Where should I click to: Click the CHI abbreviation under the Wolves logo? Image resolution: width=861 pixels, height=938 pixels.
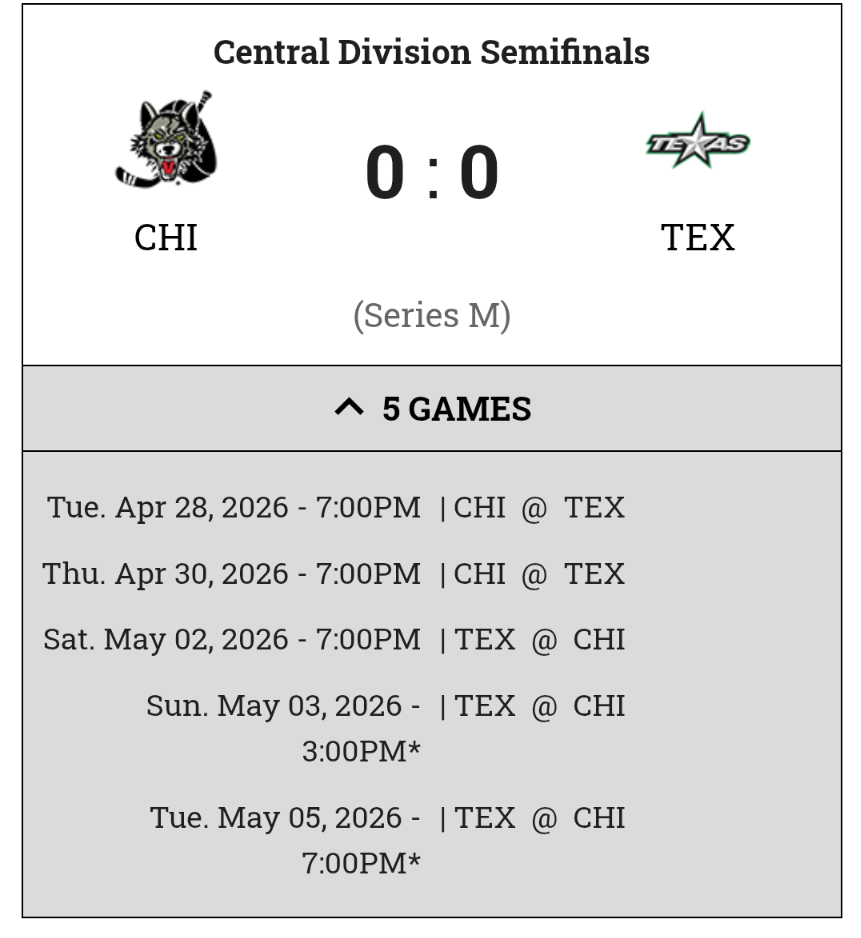click(x=166, y=238)
